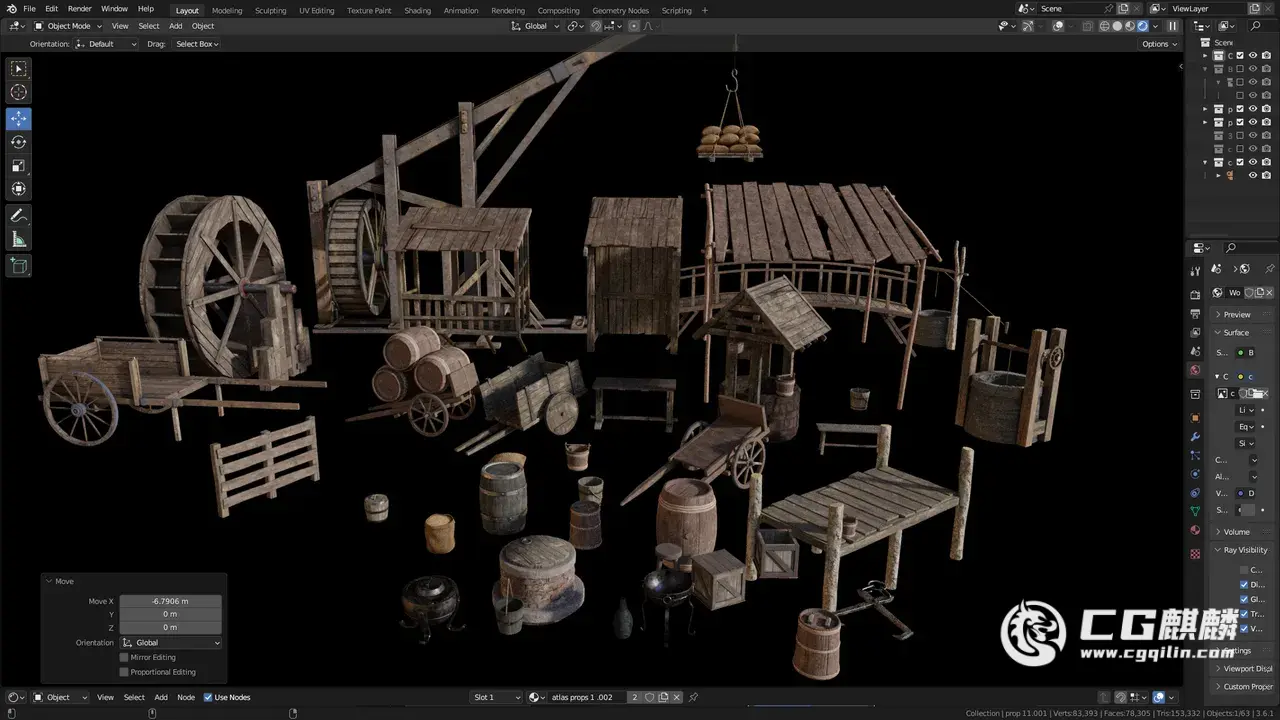Switch to the Shading workspace tab
Viewport: 1280px width, 720px height.
click(417, 10)
